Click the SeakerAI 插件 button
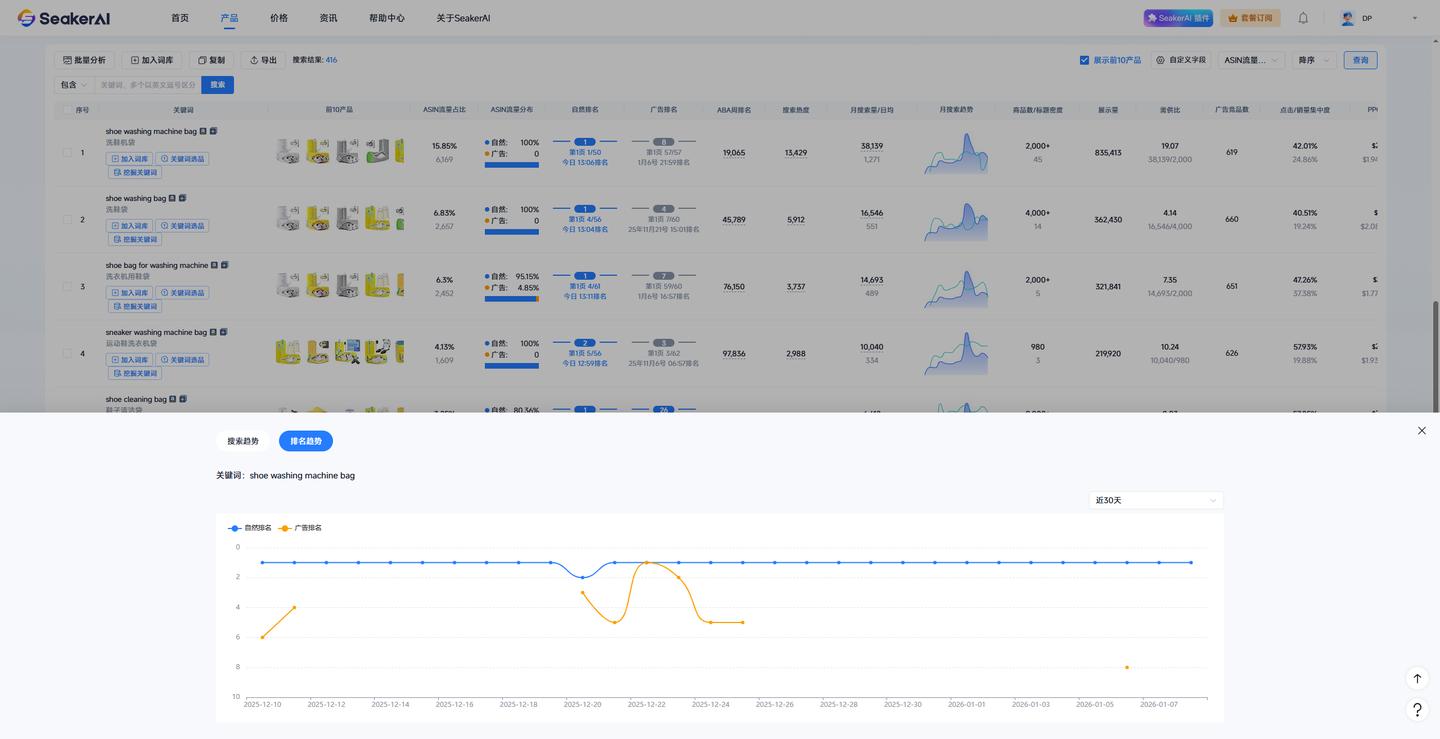This screenshot has height=739, width=1440. coord(1178,18)
